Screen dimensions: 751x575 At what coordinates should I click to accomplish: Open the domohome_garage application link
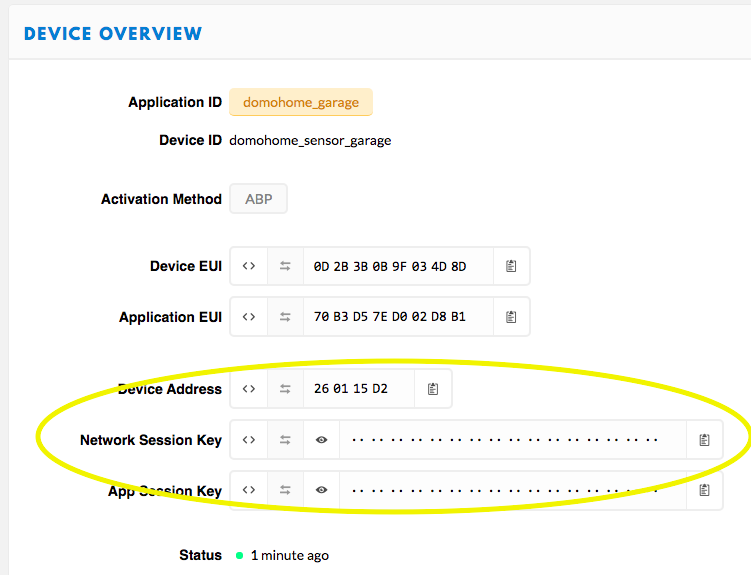click(301, 102)
